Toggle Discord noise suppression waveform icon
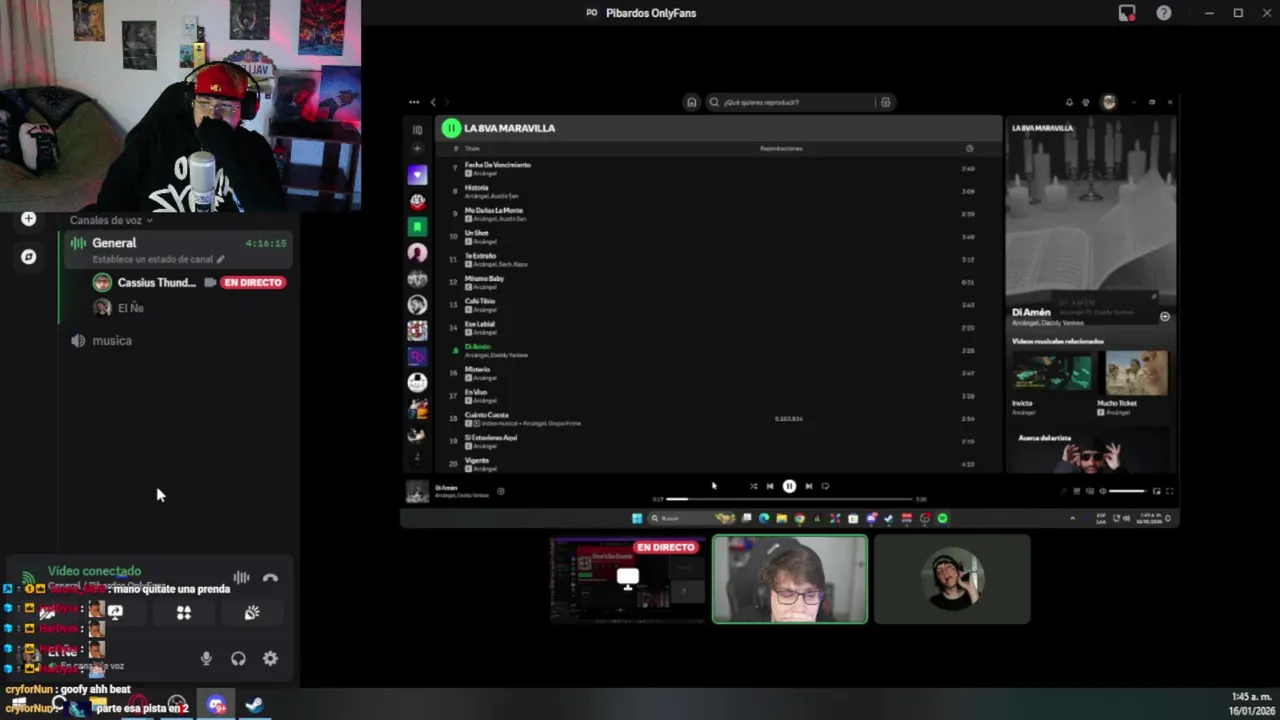1280x720 pixels. point(241,578)
